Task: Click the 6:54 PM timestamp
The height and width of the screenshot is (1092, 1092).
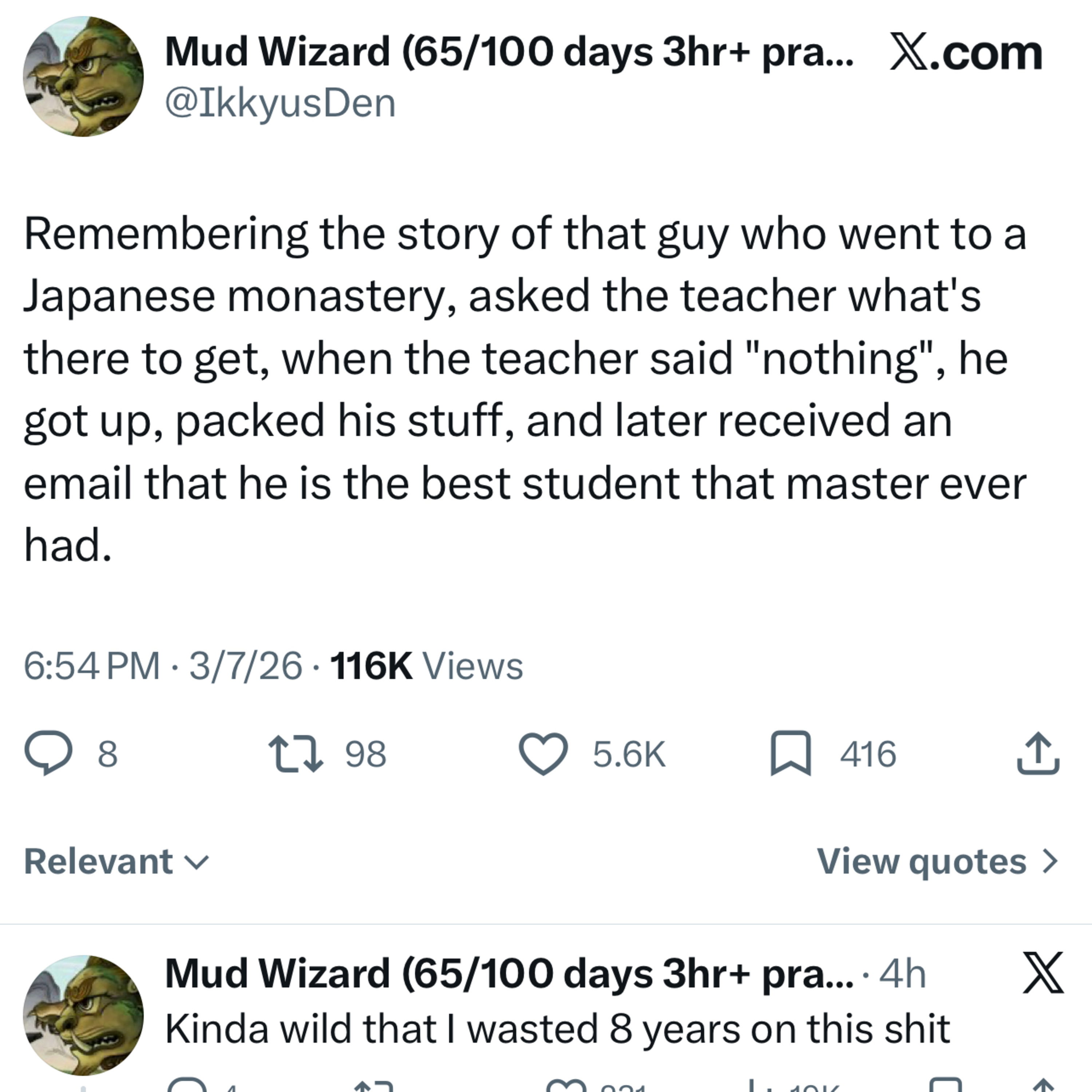Action: pos(92,666)
